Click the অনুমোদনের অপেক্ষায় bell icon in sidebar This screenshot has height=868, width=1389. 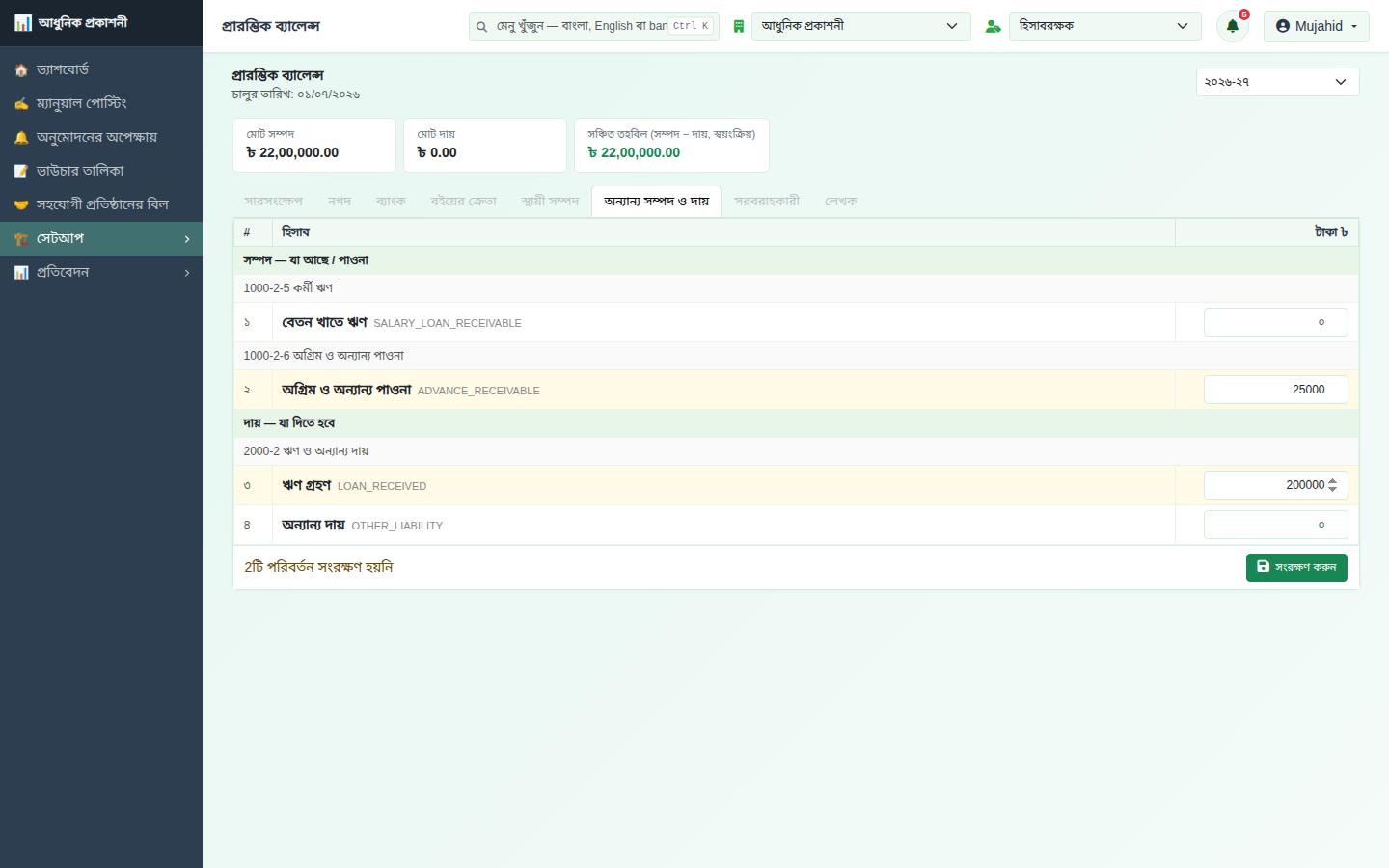(21, 138)
